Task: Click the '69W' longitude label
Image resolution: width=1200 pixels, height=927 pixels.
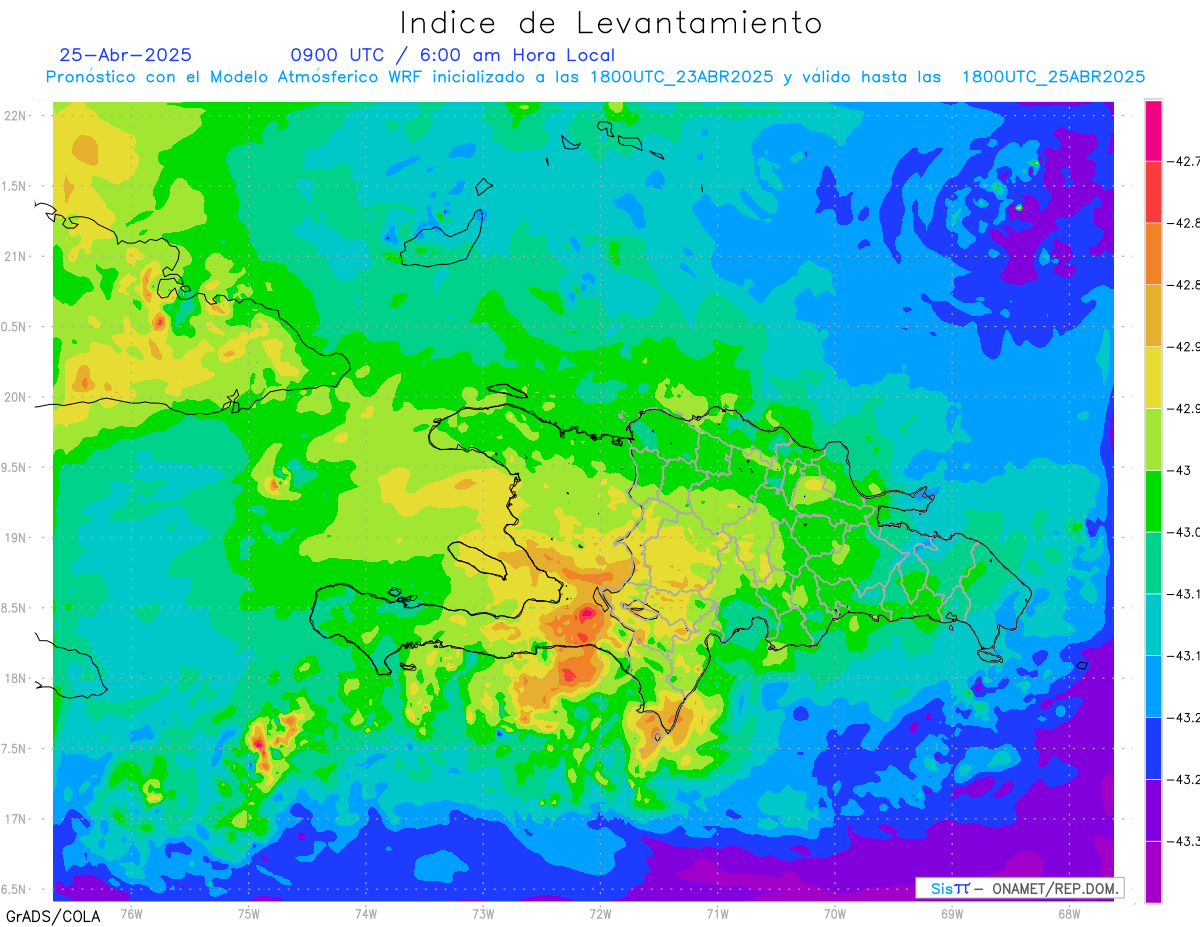Action: pos(952,914)
